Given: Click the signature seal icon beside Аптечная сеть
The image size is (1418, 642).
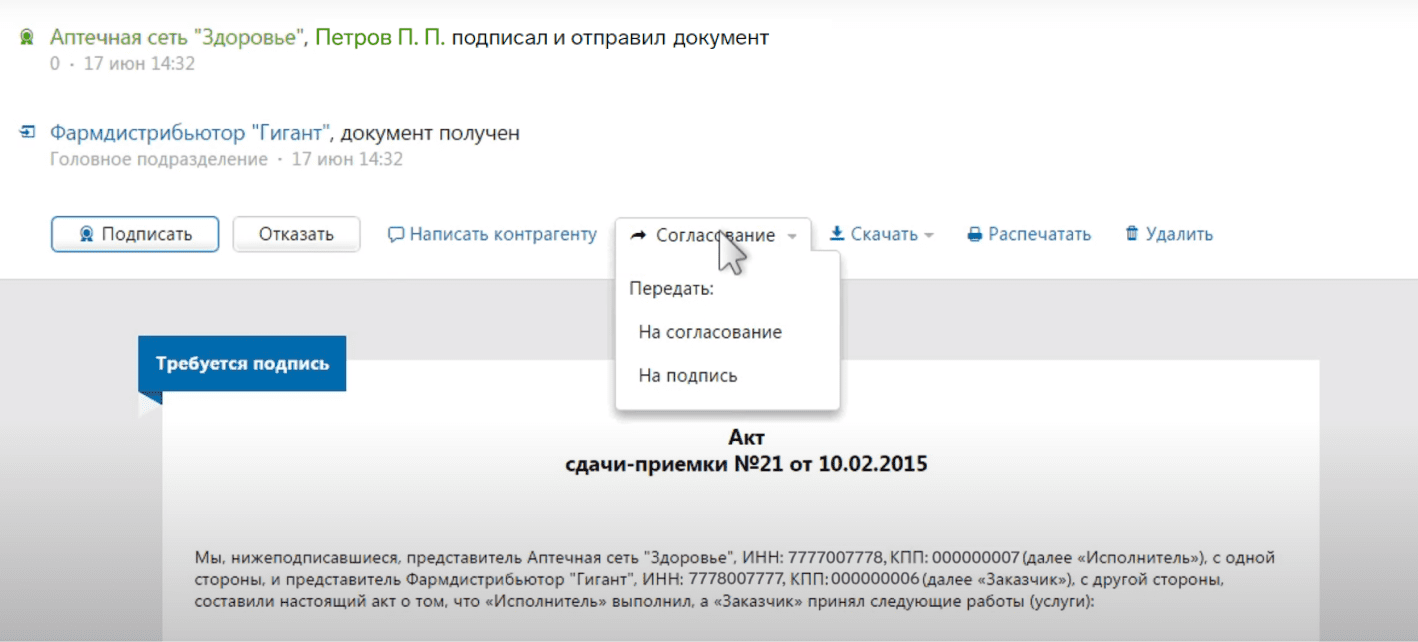Looking at the screenshot, I should click(x=27, y=38).
